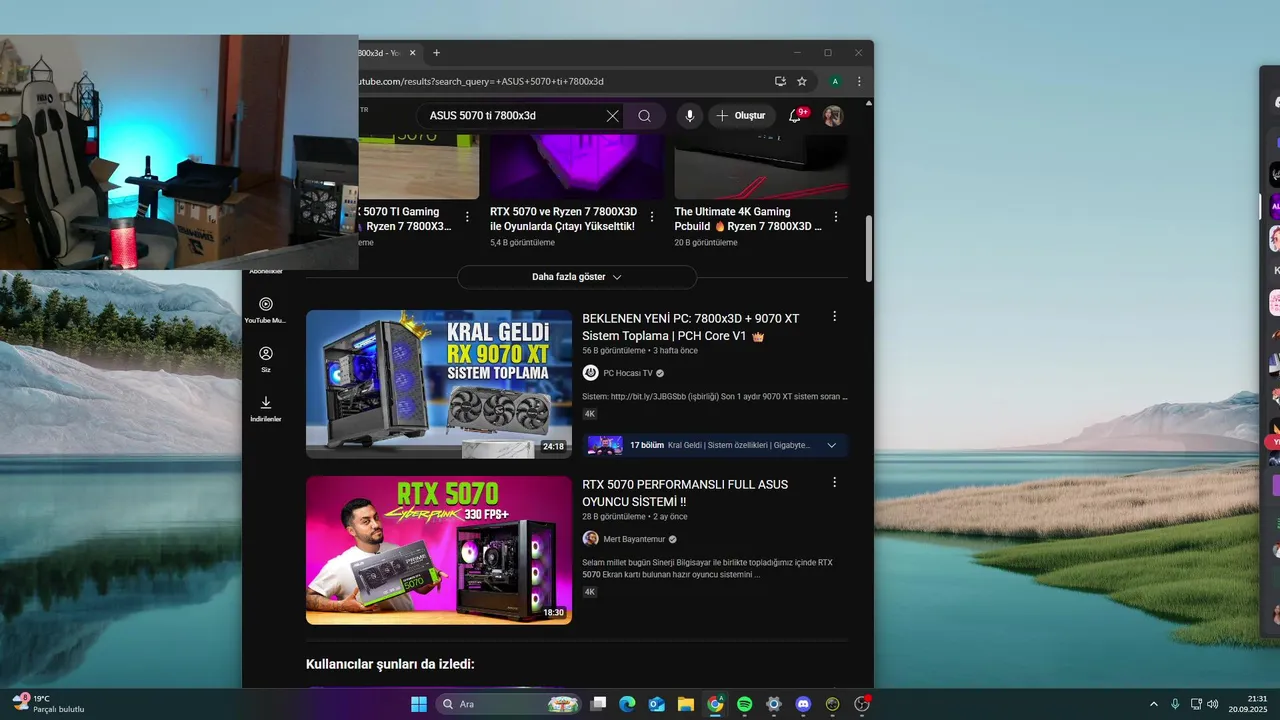
Task: Open RTX 5070 PERFORMANSLI FULL ASUS title
Action: (x=685, y=493)
